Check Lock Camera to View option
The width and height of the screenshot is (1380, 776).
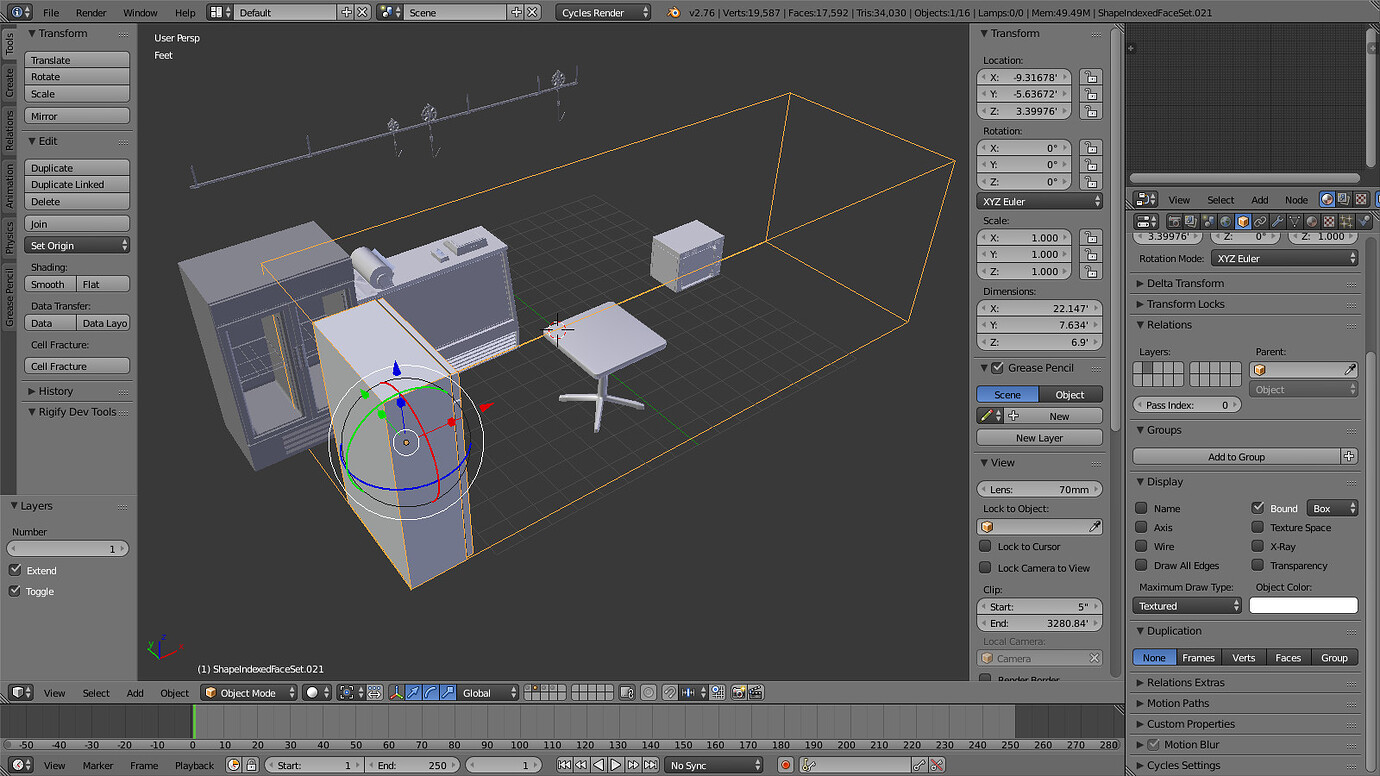[985, 568]
